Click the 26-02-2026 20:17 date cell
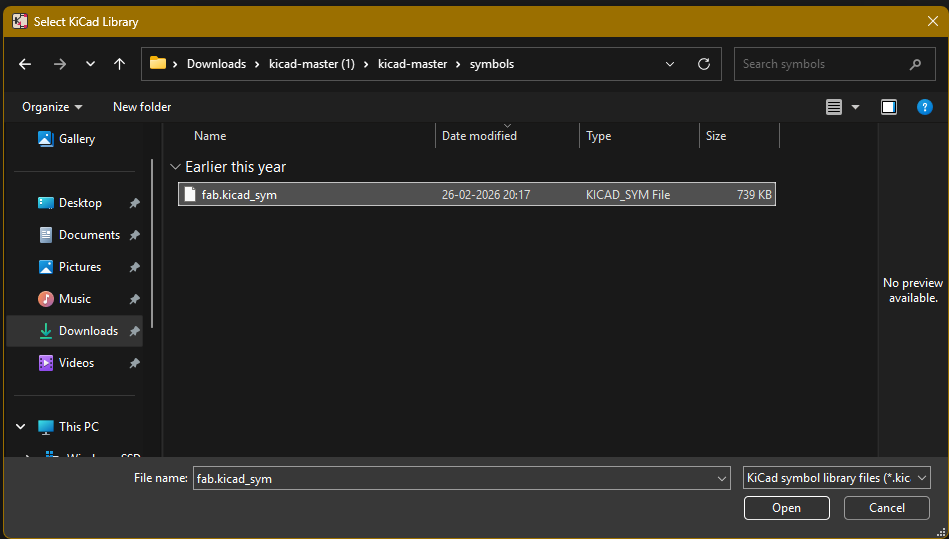The height and width of the screenshot is (539, 949). coord(486,195)
